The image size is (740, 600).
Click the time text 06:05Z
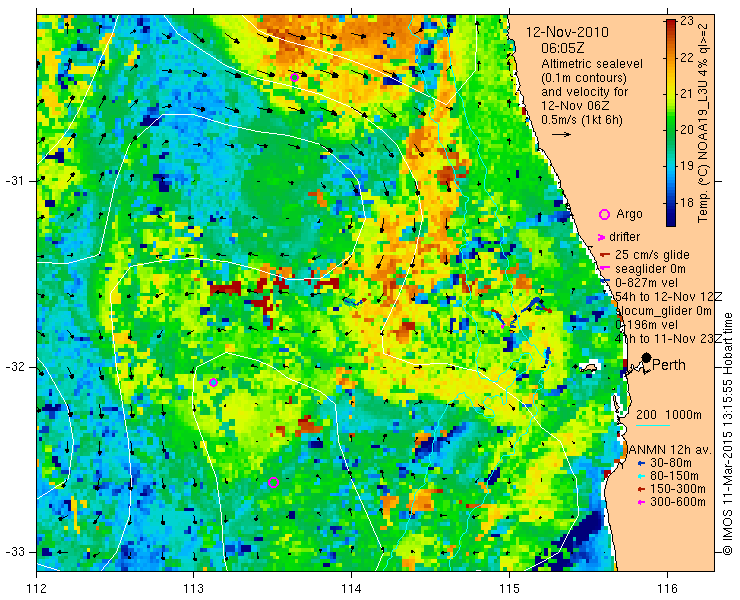click(x=563, y=48)
